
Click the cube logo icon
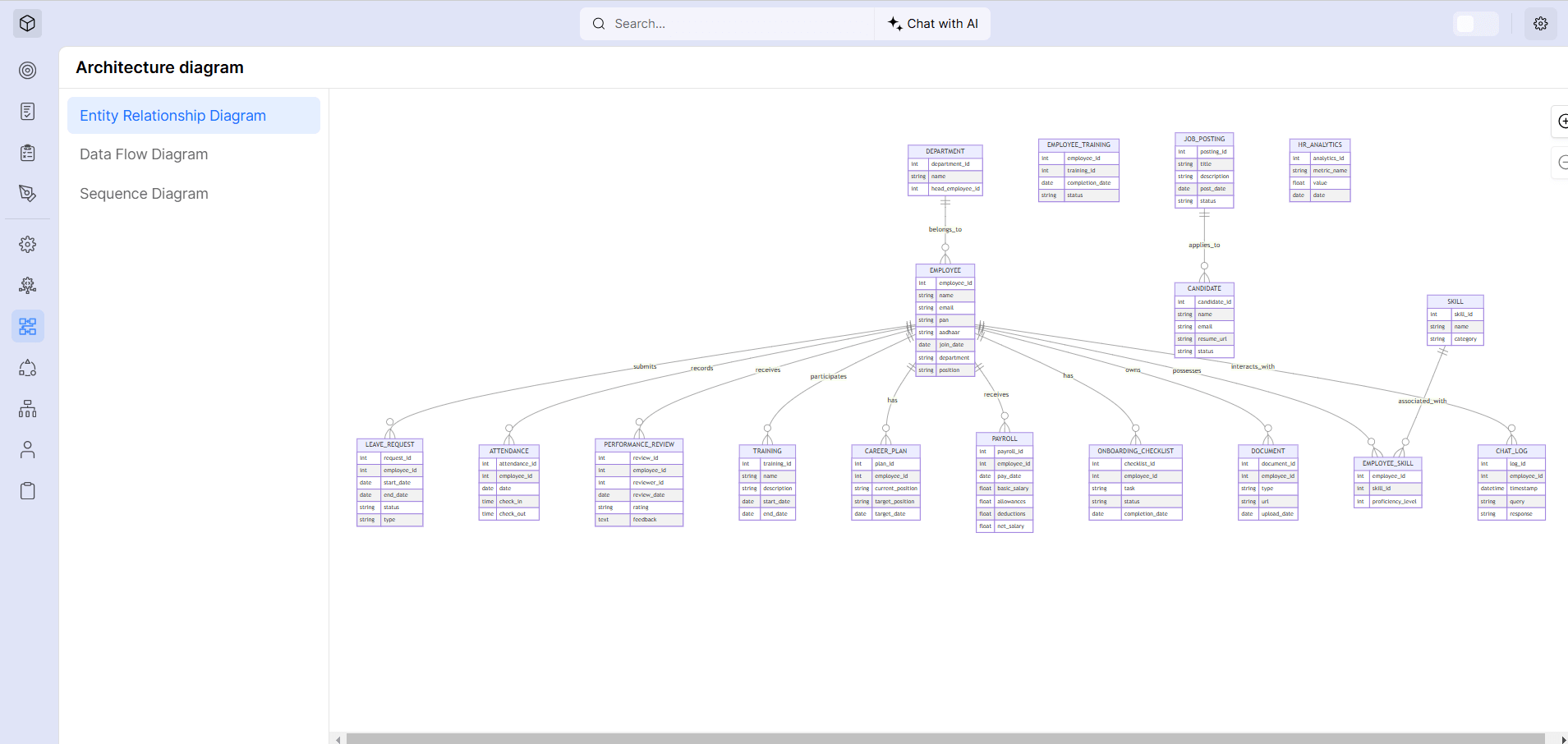tap(27, 23)
